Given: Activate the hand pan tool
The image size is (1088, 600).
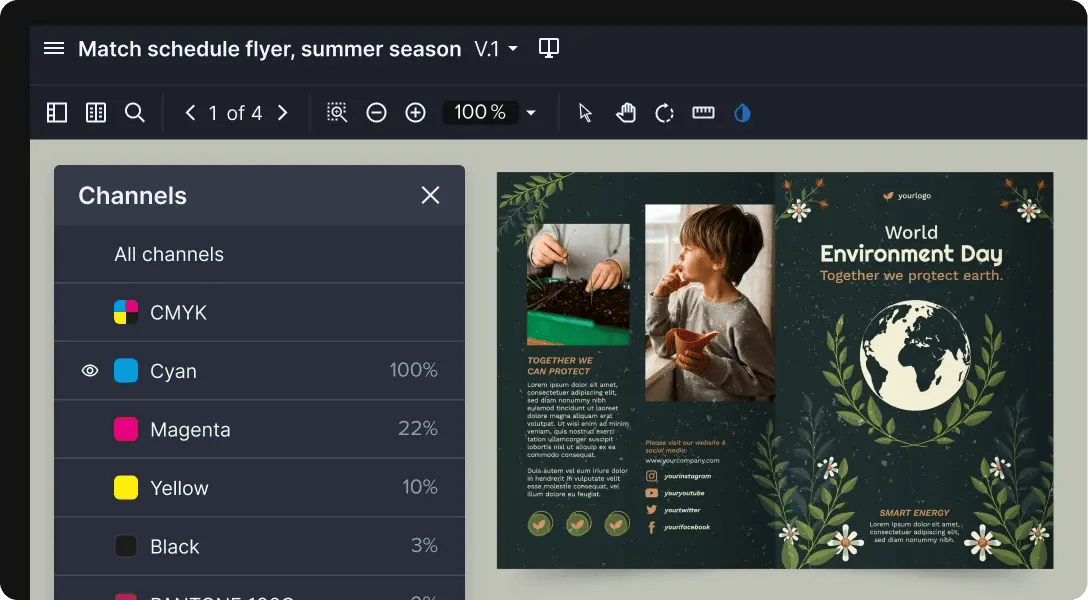Looking at the screenshot, I should 625,113.
